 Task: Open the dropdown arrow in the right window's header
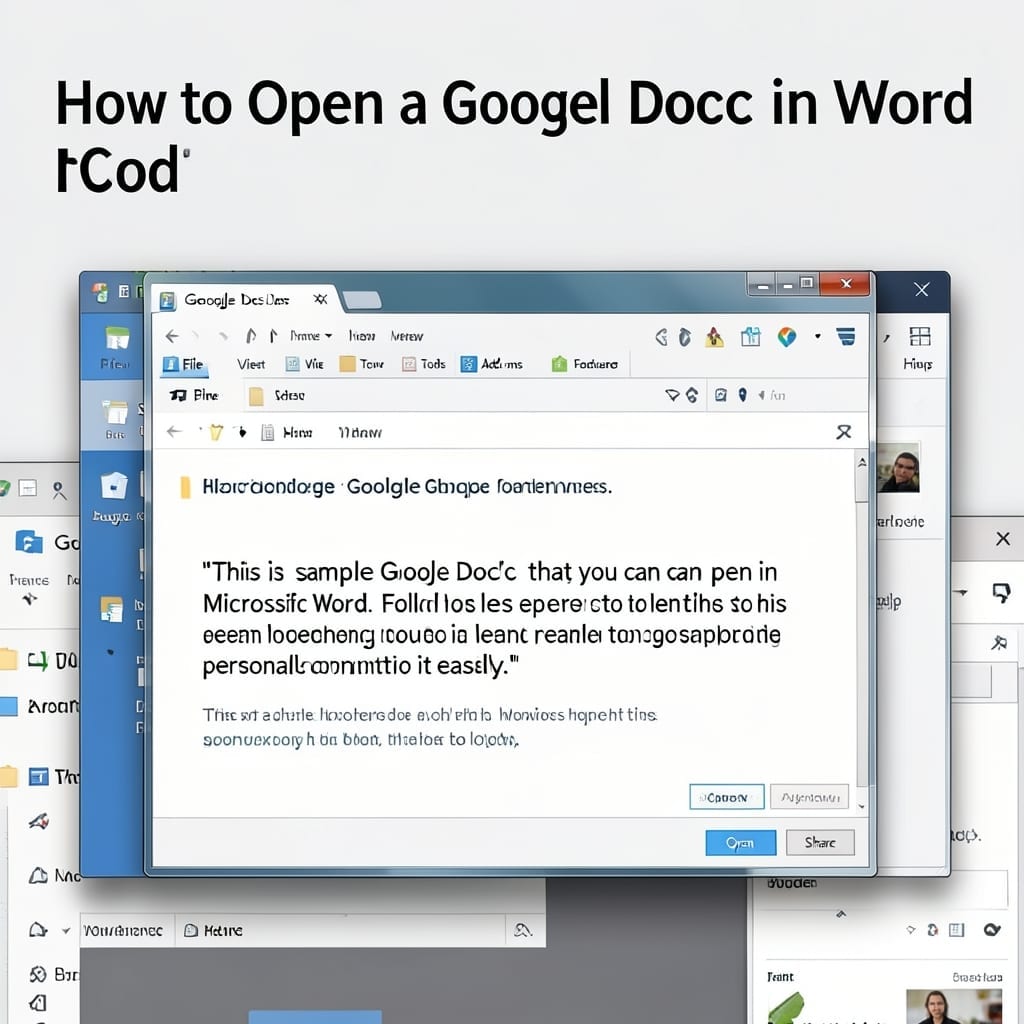point(961,592)
